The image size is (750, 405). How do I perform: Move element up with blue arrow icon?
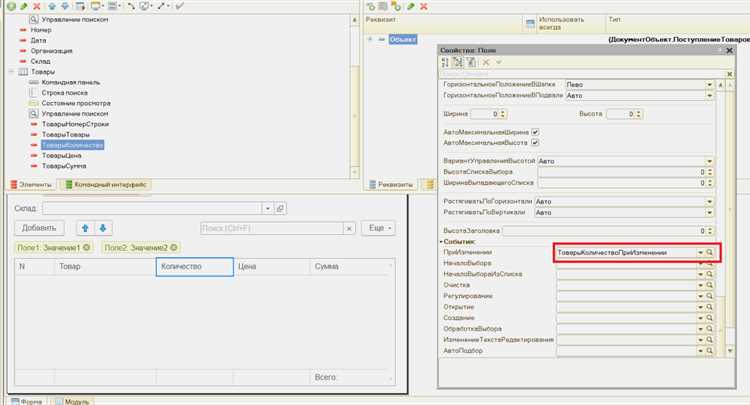pyautogui.click(x=52, y=6)
